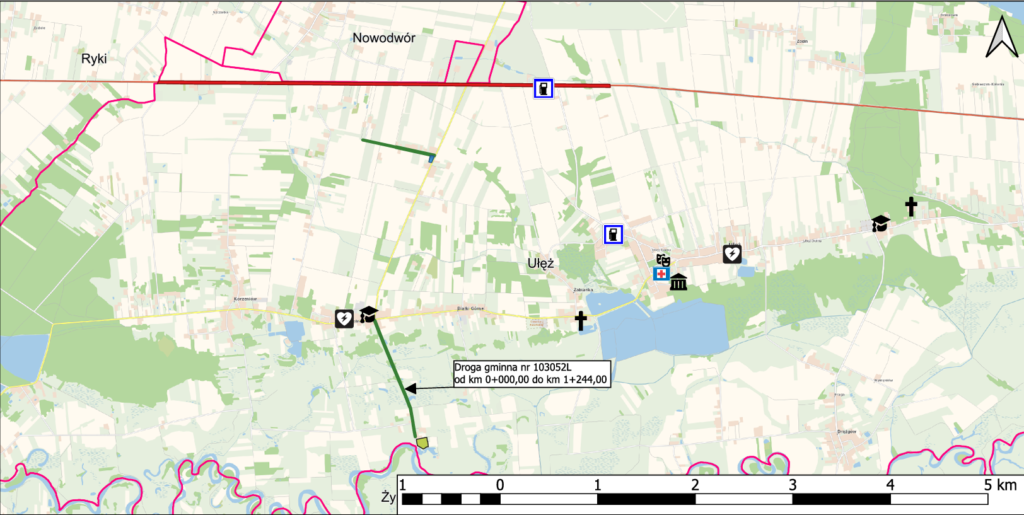Click the Droga gminna nr 103052L label box
Screen dimensions: 1024x515
530,373
